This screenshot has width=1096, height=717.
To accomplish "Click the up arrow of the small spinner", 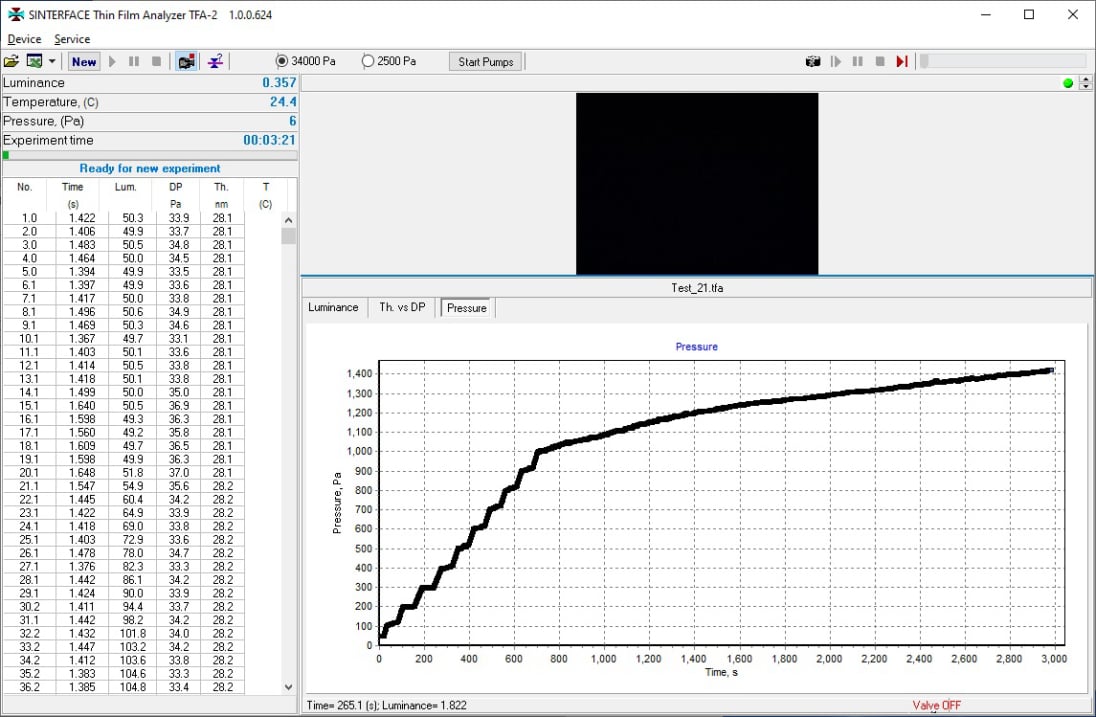I will coord(1086,79).
